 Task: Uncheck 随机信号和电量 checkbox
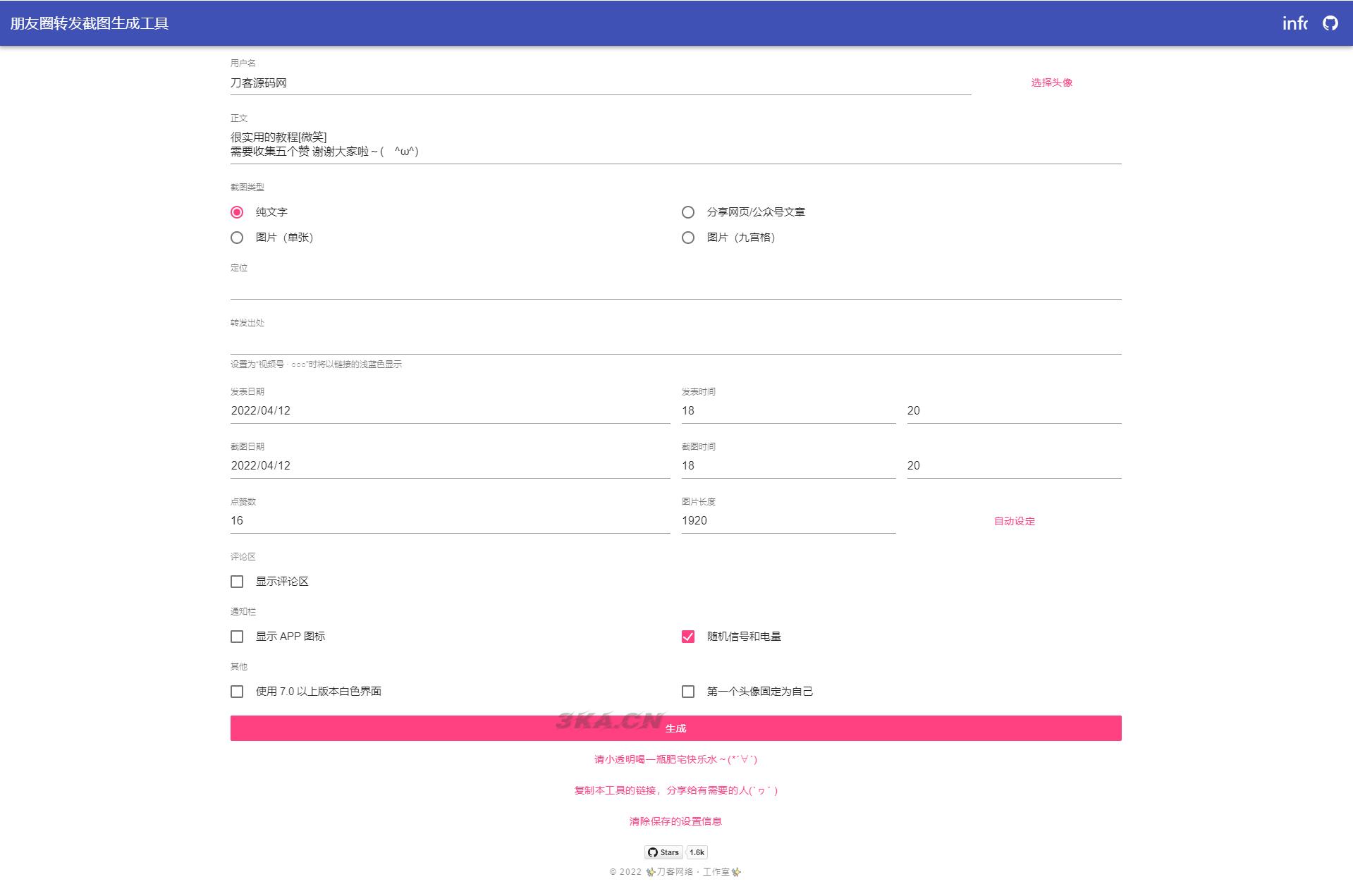(688, 637)
